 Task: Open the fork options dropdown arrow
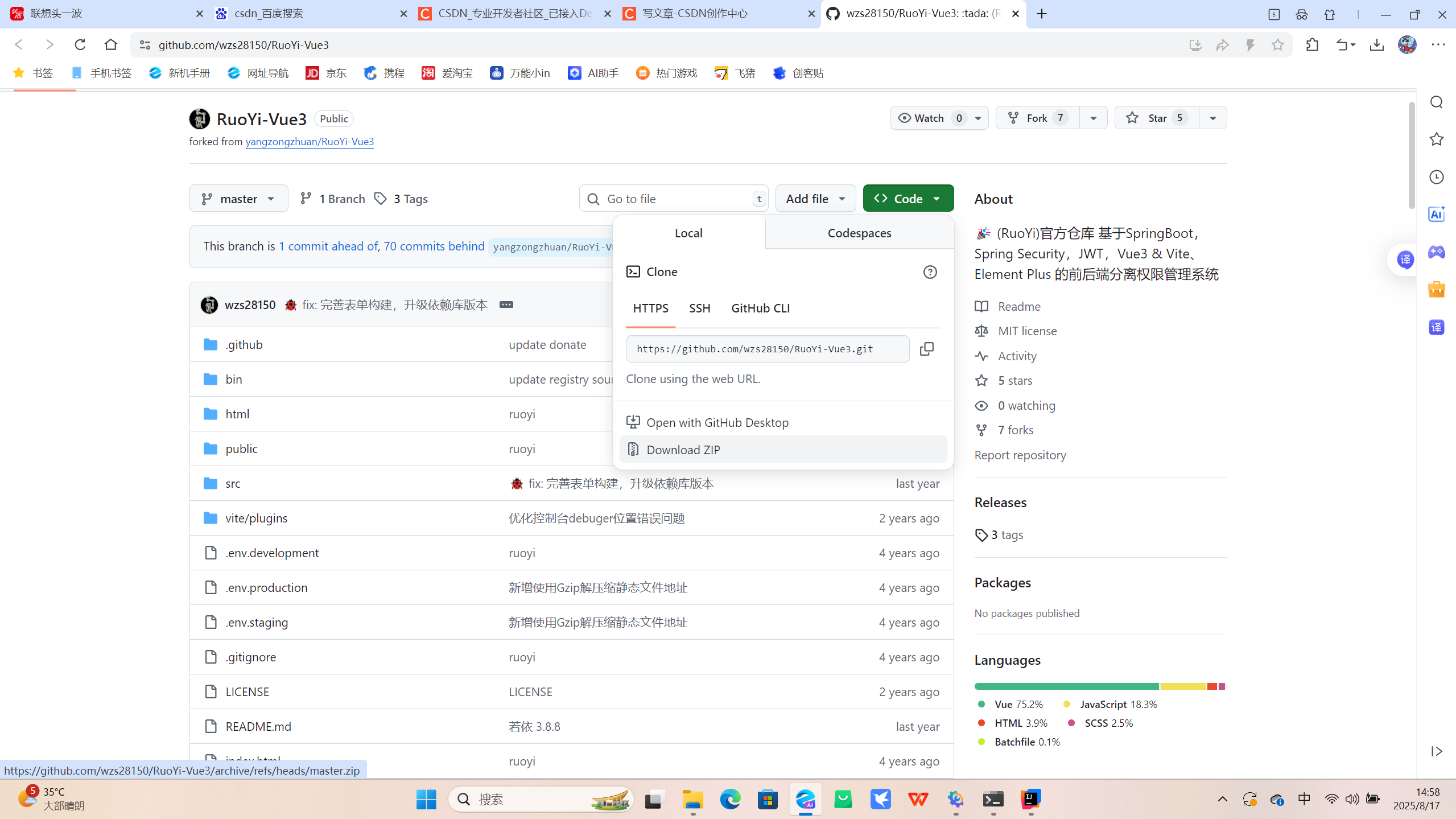point(1093,118)
